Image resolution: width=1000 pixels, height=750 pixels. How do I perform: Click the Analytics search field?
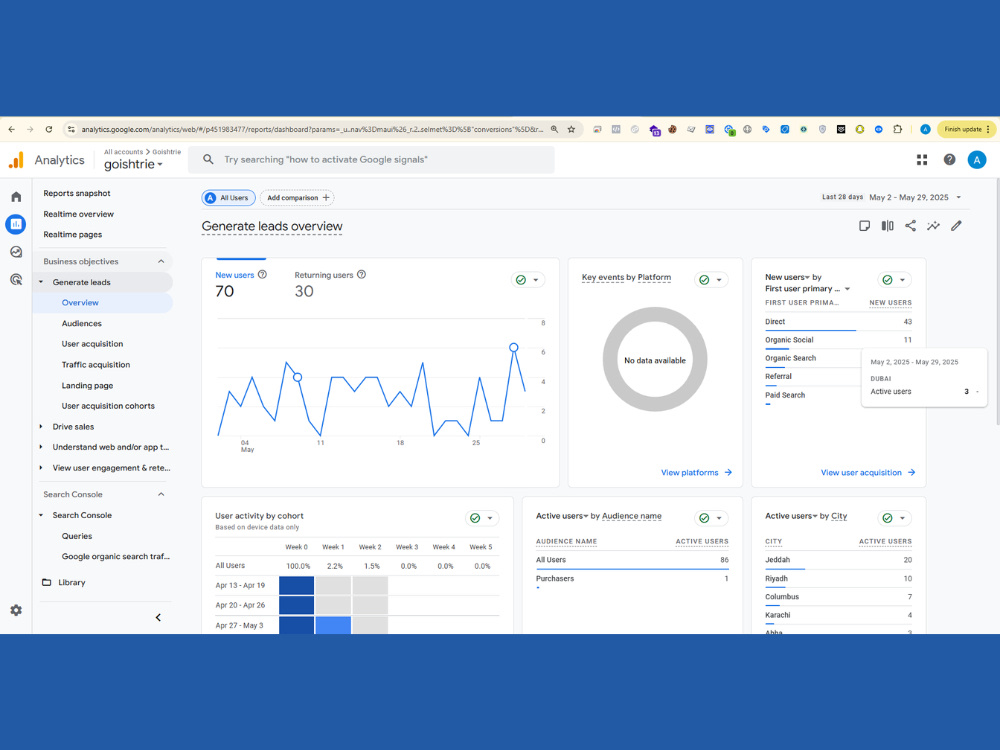coord(371,159)
